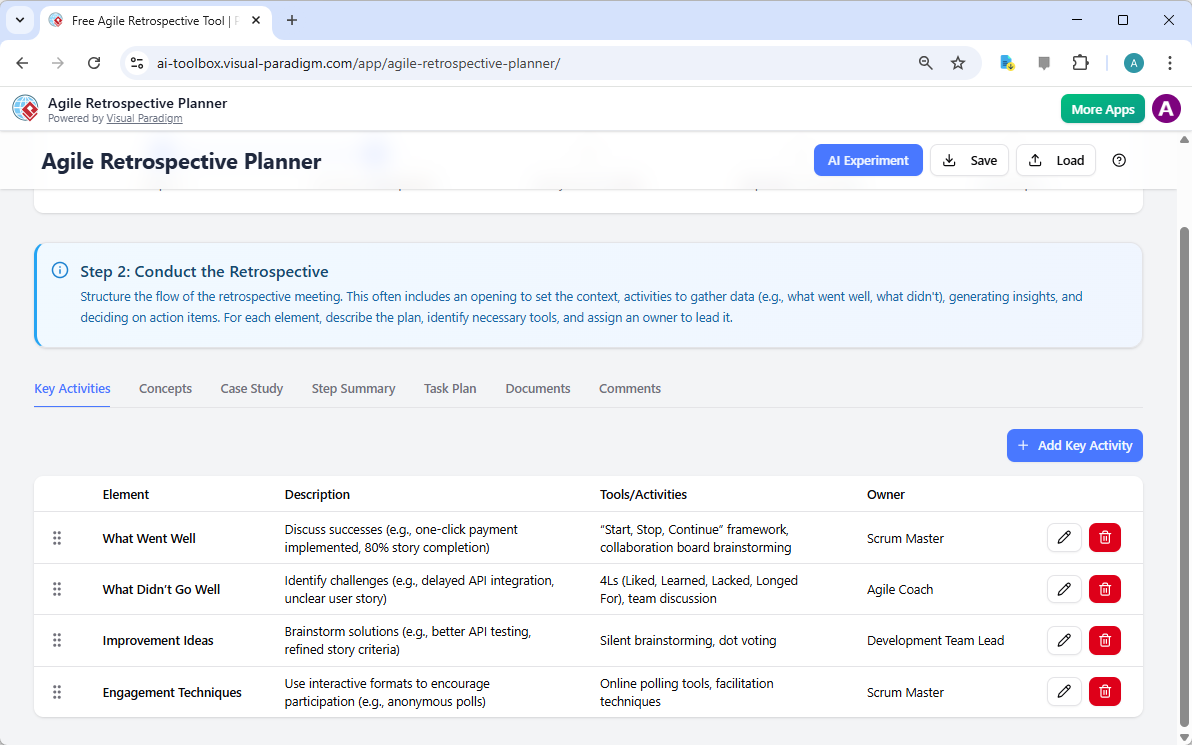Viewport: 1192px width, 745px height.
Task: Edit the Engagement Techniques row
Action: (1064, 691)
